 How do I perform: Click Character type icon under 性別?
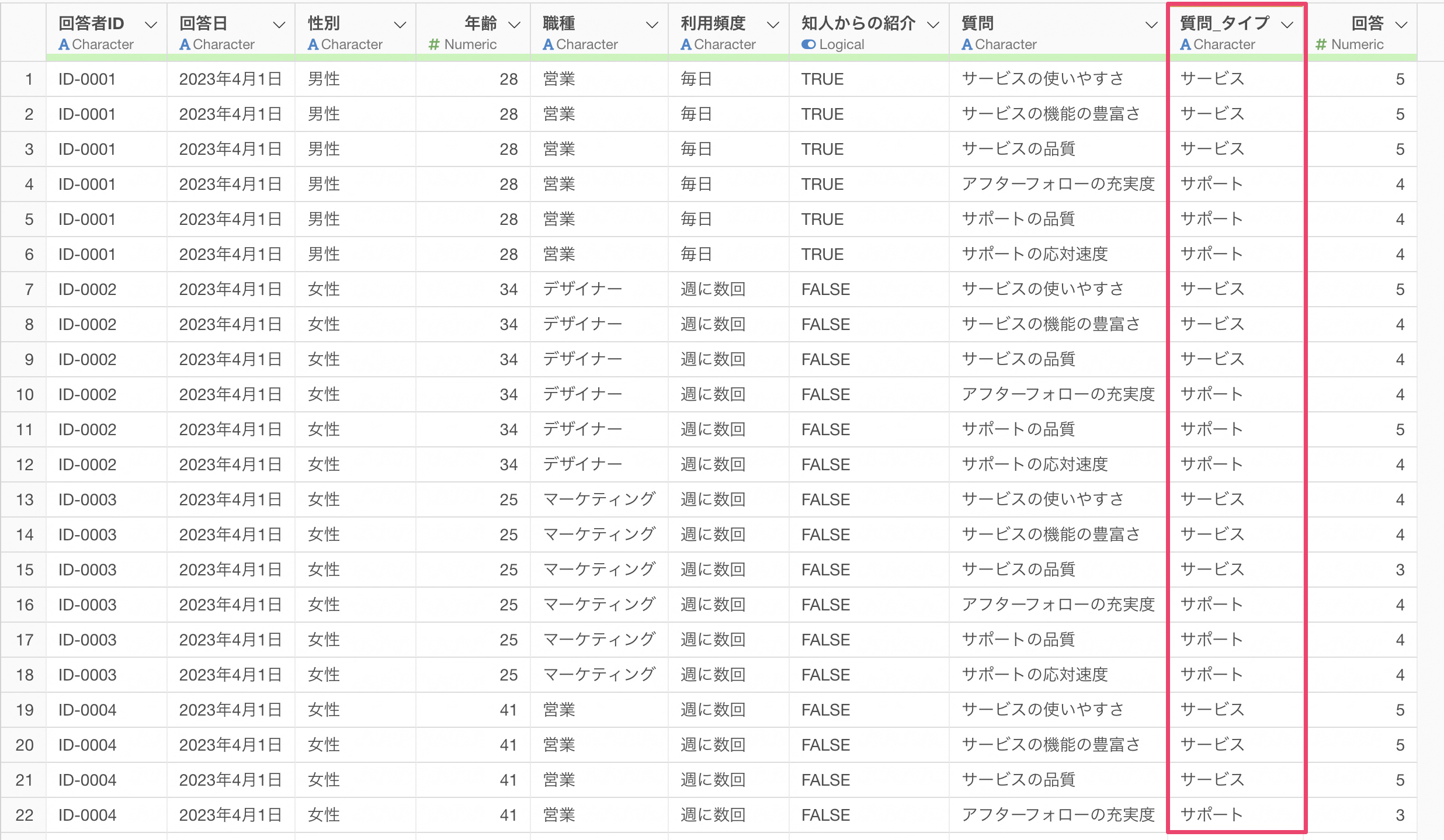tap(313, 44)
